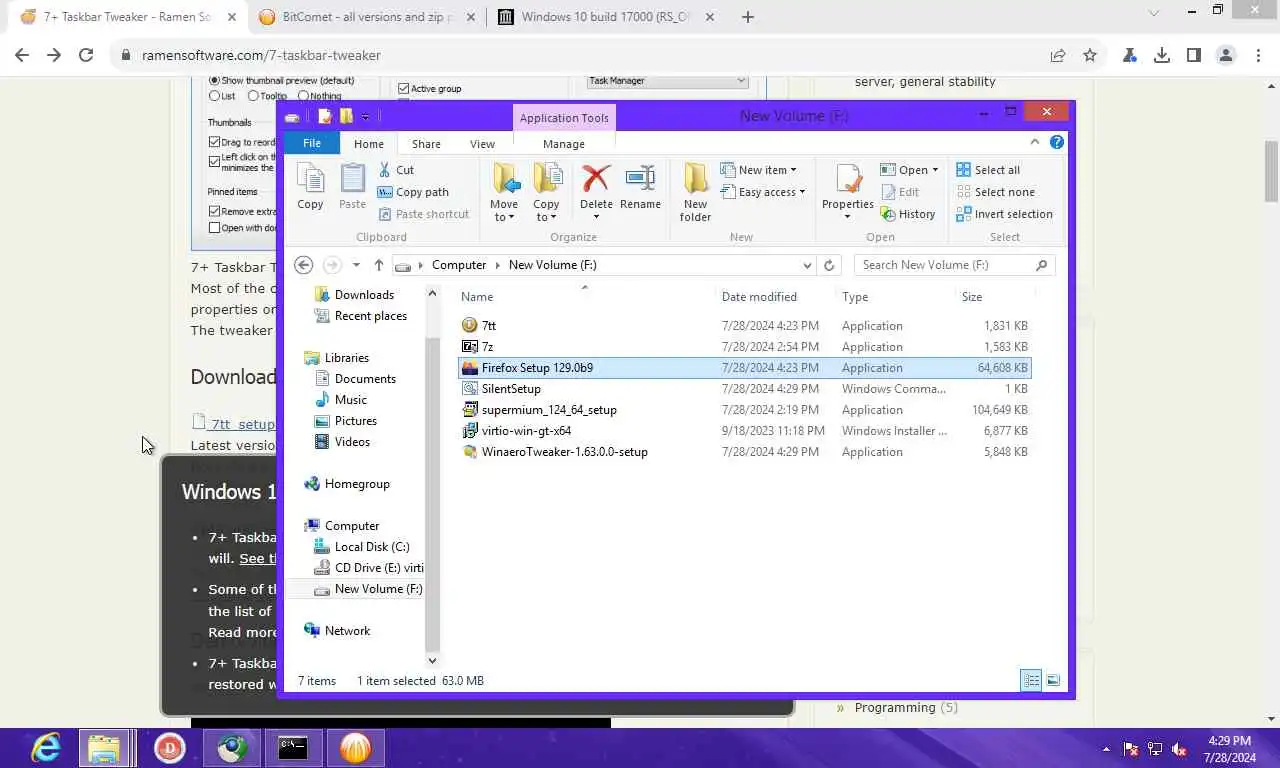Toggle the Active group checkbox
Viewport: 1280px width, 768px height.
click(404, 88)
